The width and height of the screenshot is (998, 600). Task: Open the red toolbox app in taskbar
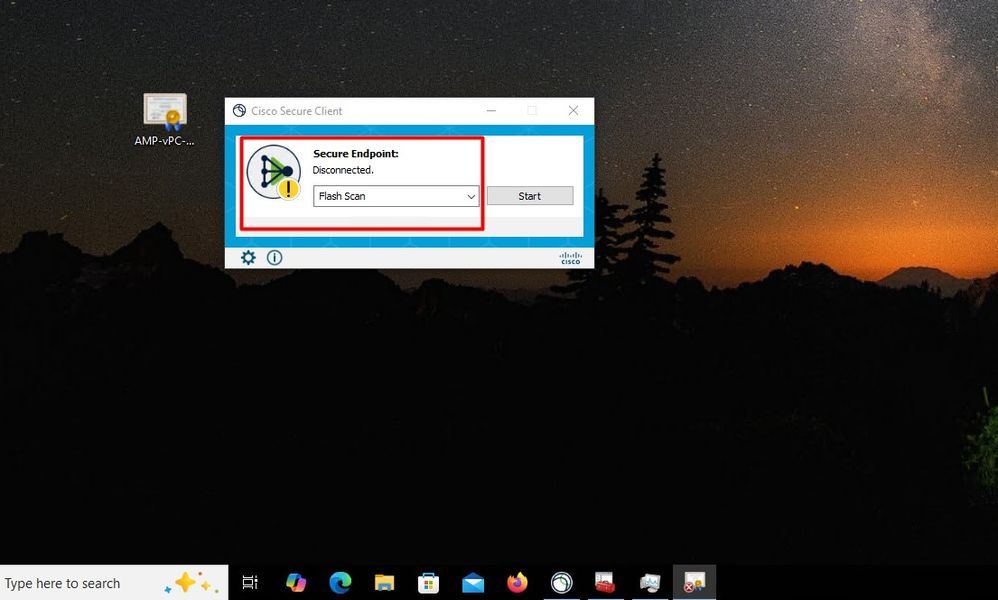[605, 582]
